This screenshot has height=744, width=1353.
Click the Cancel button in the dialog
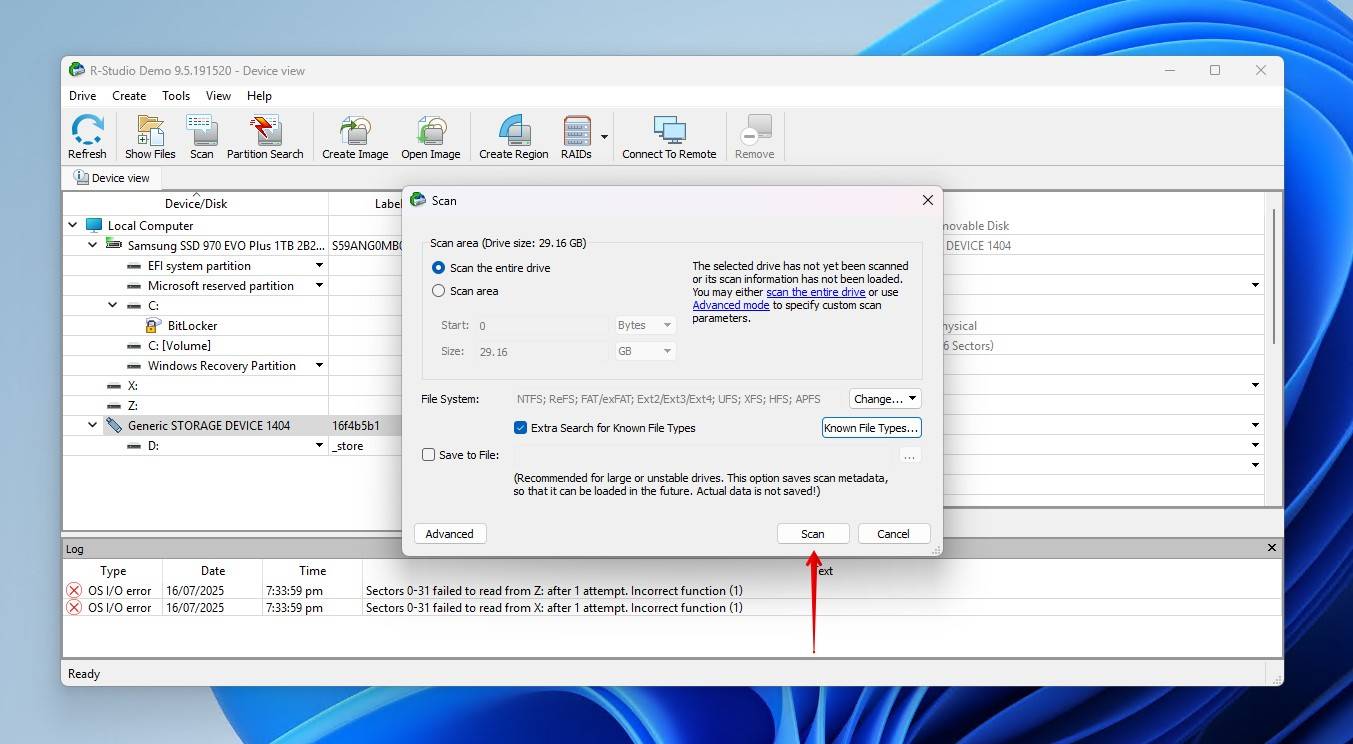pos(894,534)
